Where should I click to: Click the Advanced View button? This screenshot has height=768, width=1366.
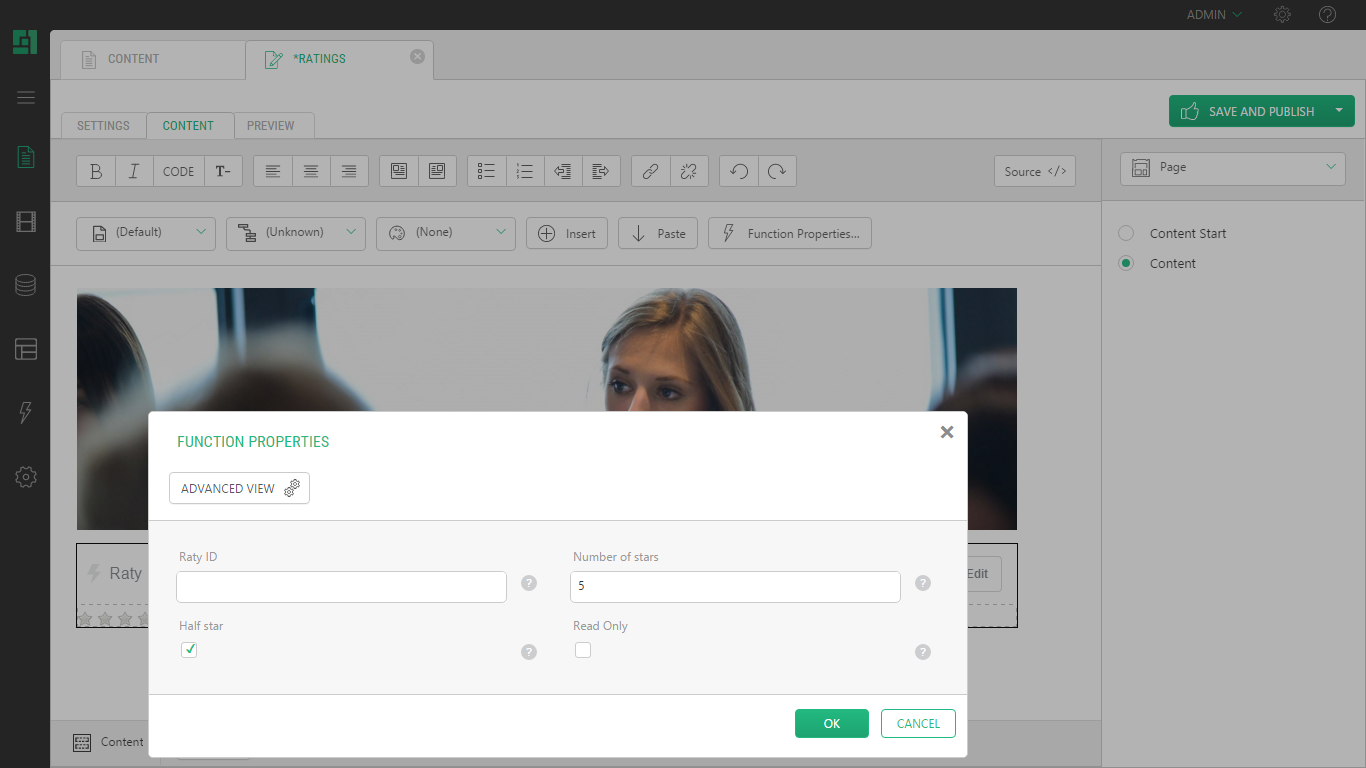(239, 488)
